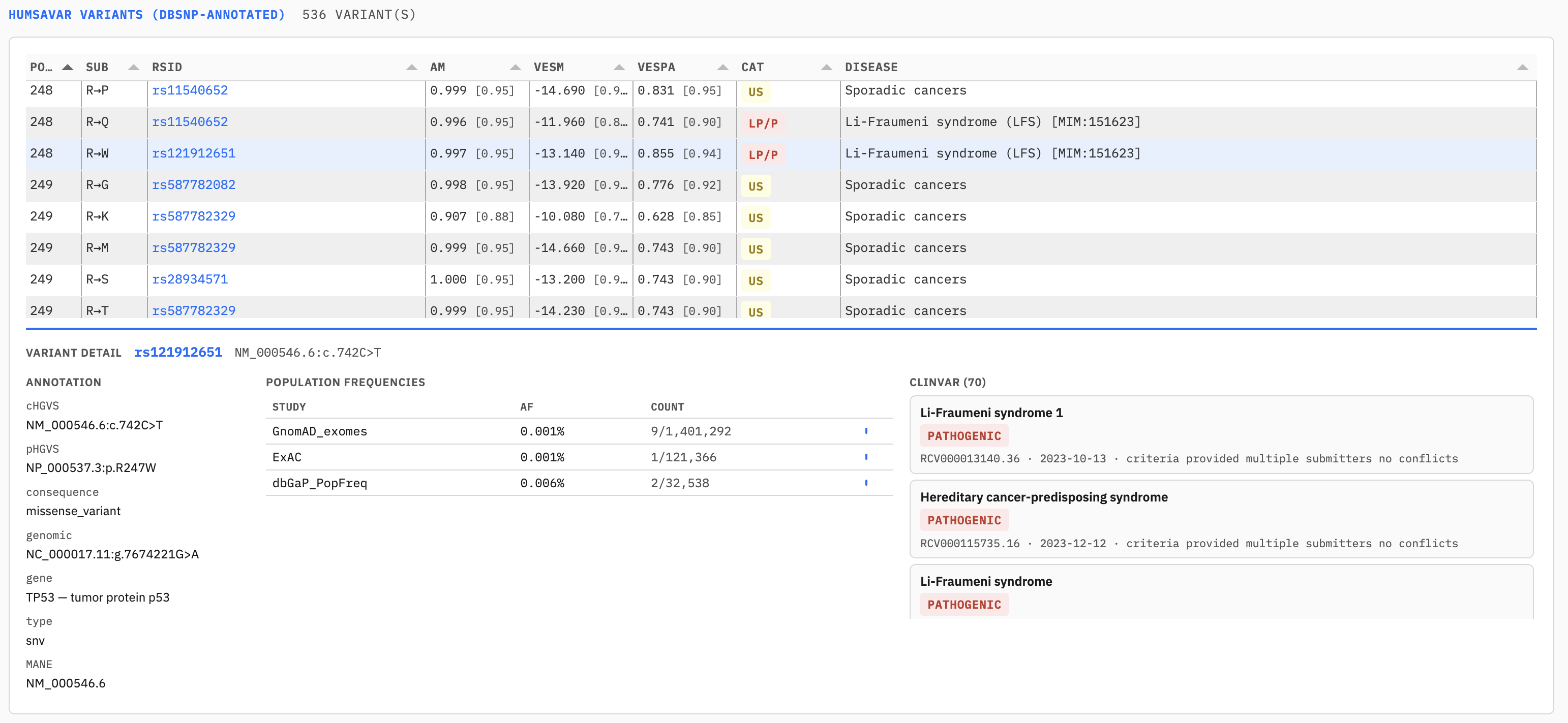Sort table by AM score arrow
1568x723 pixels.
click(x=516, y=67)
